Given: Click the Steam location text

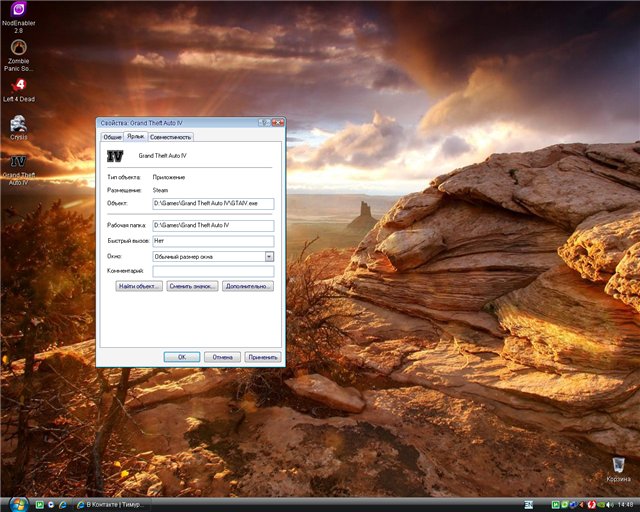Looking at the screenshot, I should click(x=160, y=190).
